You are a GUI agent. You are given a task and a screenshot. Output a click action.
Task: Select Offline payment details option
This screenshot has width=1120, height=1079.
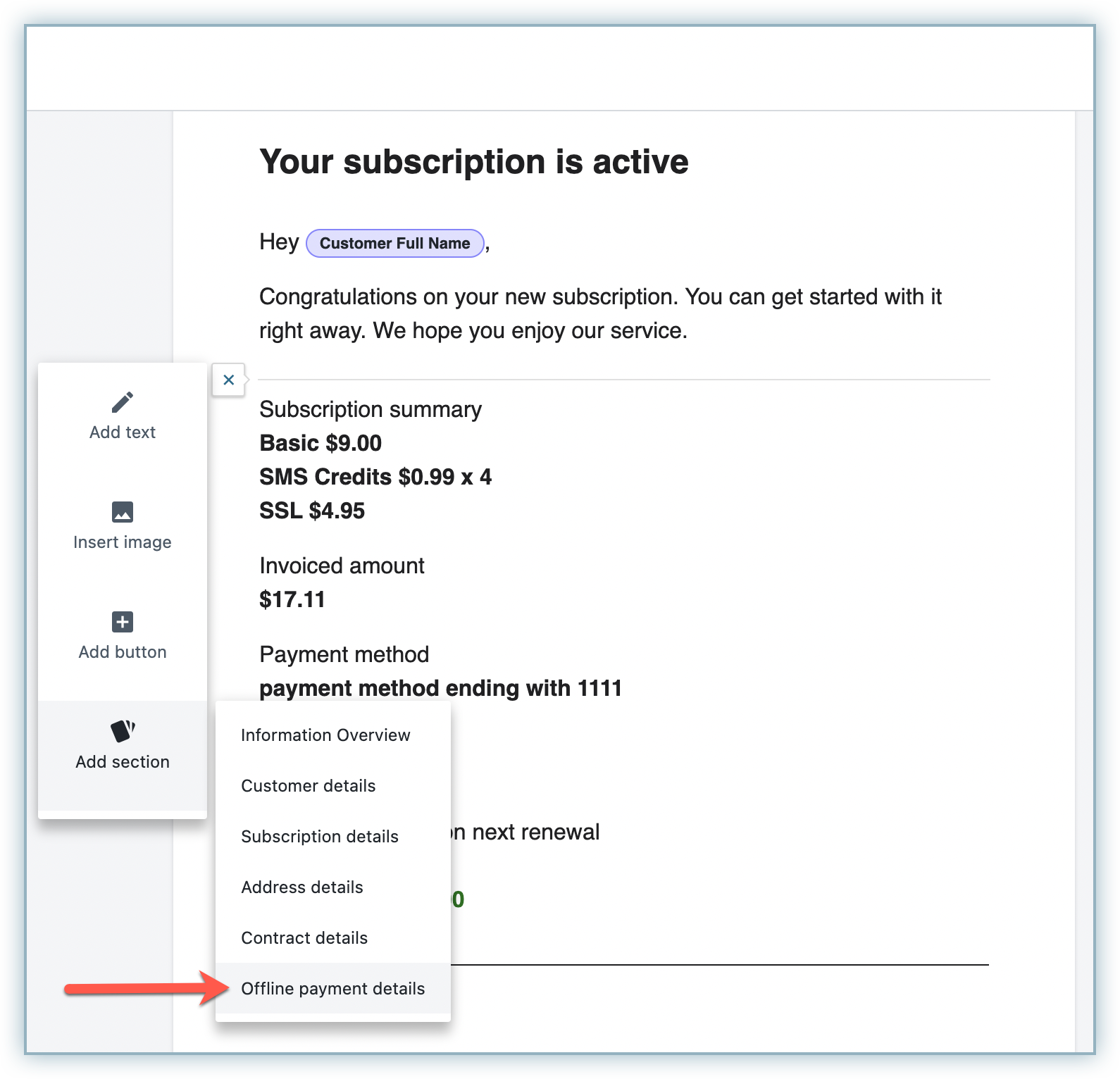(332, 989)
